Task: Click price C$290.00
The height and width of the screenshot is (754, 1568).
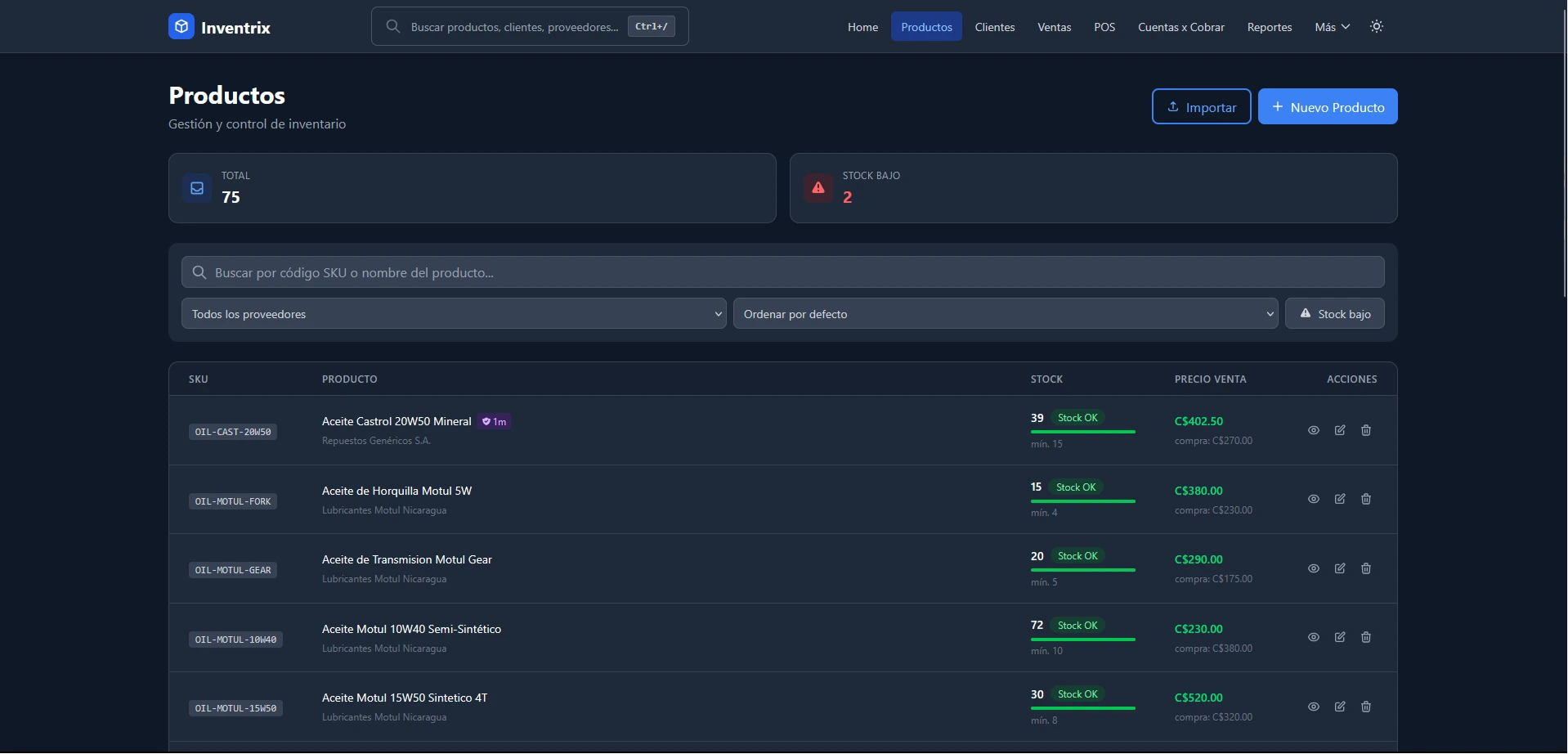Action: [1198, 559]
